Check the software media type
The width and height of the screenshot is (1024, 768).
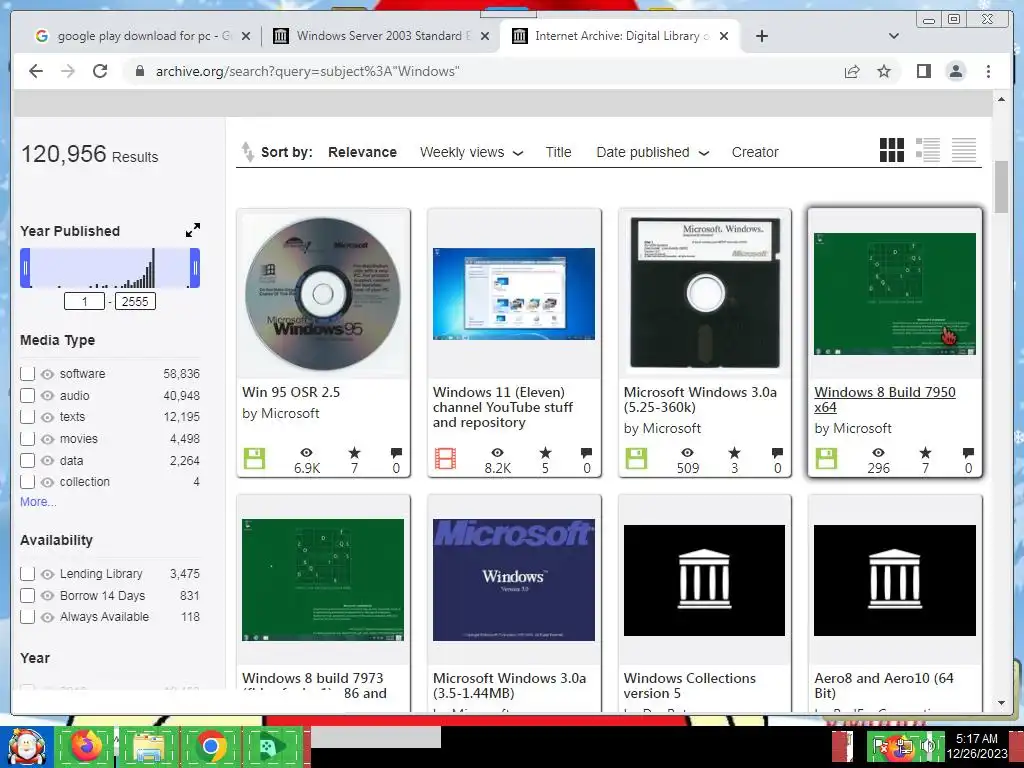27,374
